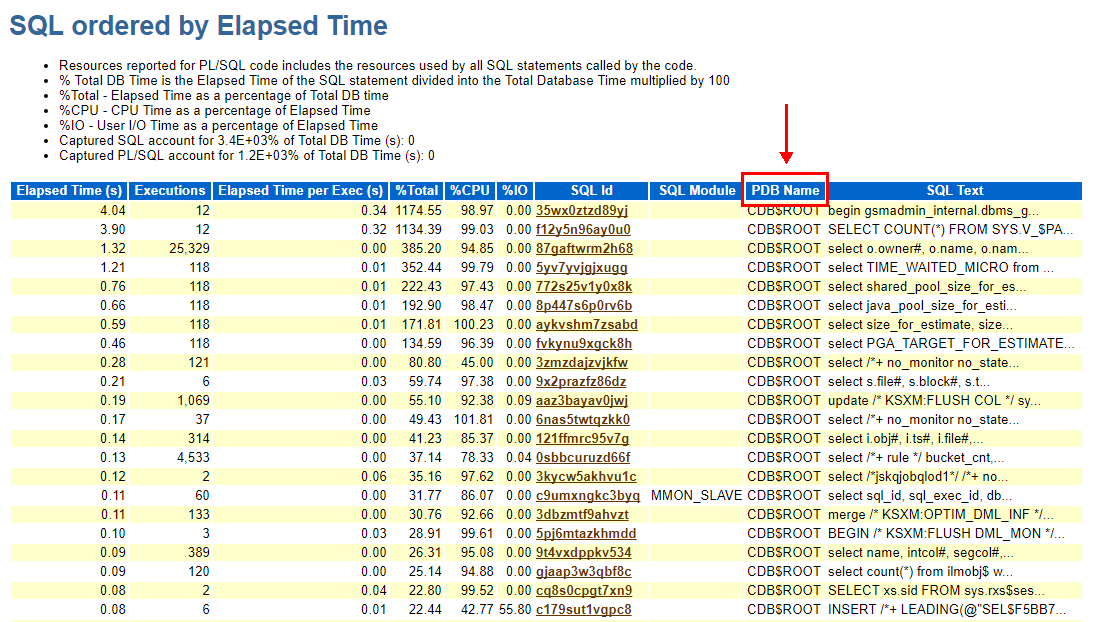Select SQL text begin gsmadmin_internal.dbms_g...
The width and height of the screenshot is (1119, 622).
tap(933, 210)
